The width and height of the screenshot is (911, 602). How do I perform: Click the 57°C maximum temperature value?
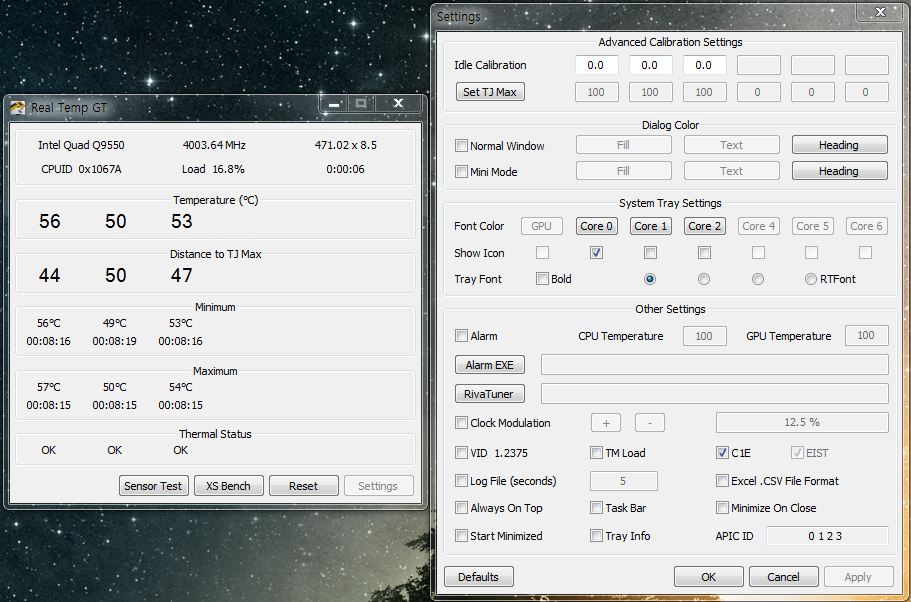click(x=49, y=387)
